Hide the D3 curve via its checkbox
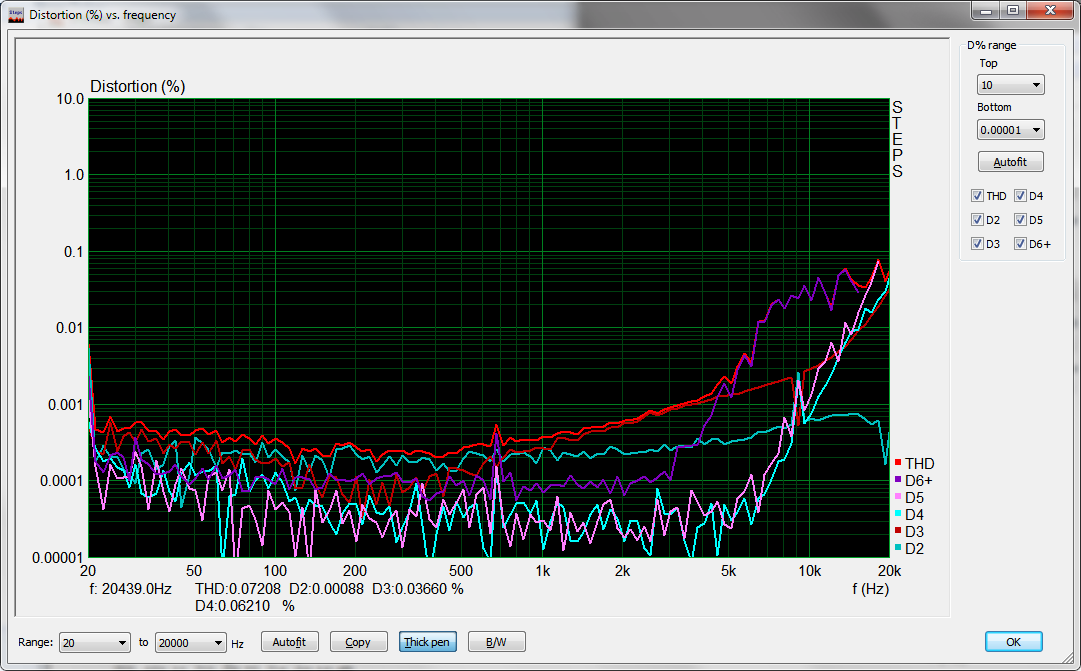1081x671 pixels. click(x=977, y=244)
